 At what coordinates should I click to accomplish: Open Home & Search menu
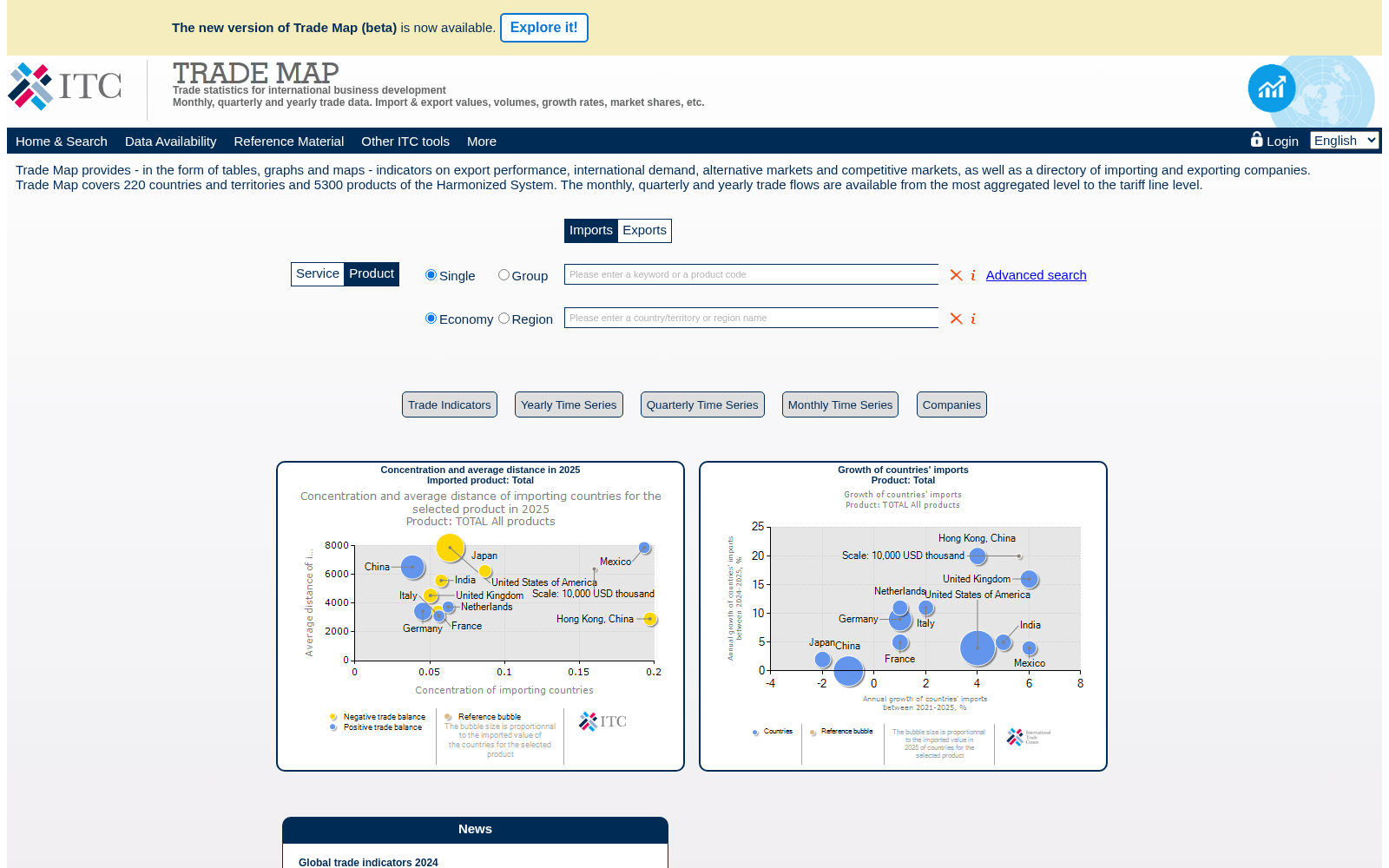point(62,141)
